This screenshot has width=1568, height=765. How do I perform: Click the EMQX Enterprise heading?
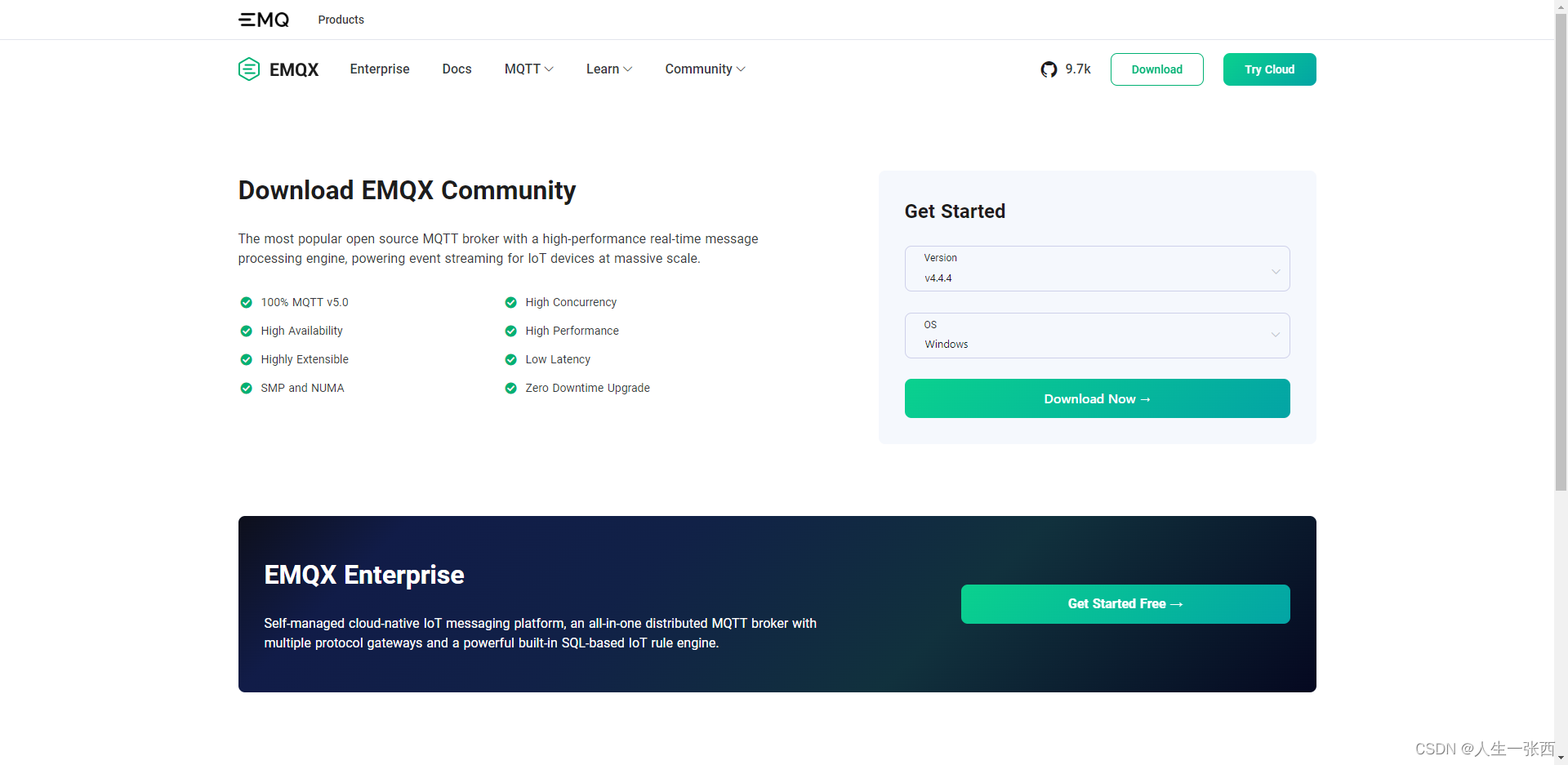click(x=364, y=575)
